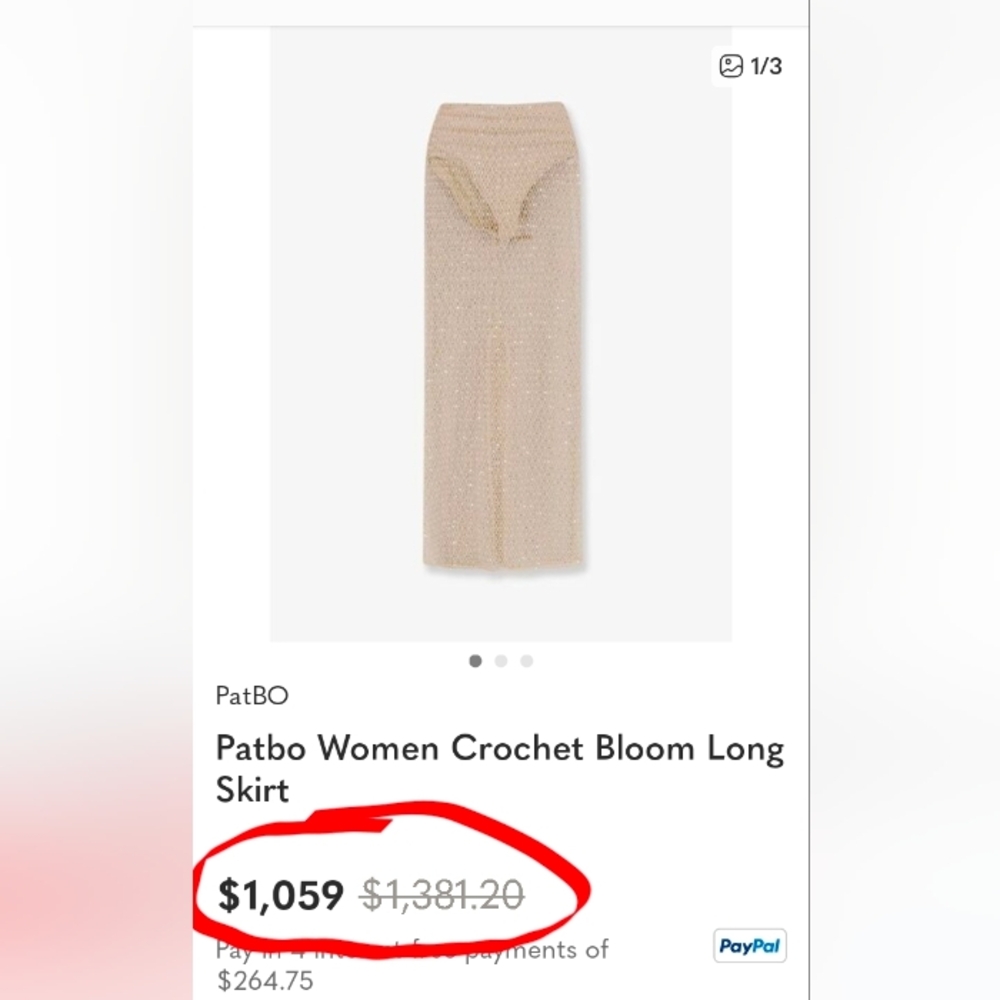Image resolution: width=1000 pixels, height=1000 pixels.
Task: Select the $264.75 installment amount
Action: coord(265,980)
